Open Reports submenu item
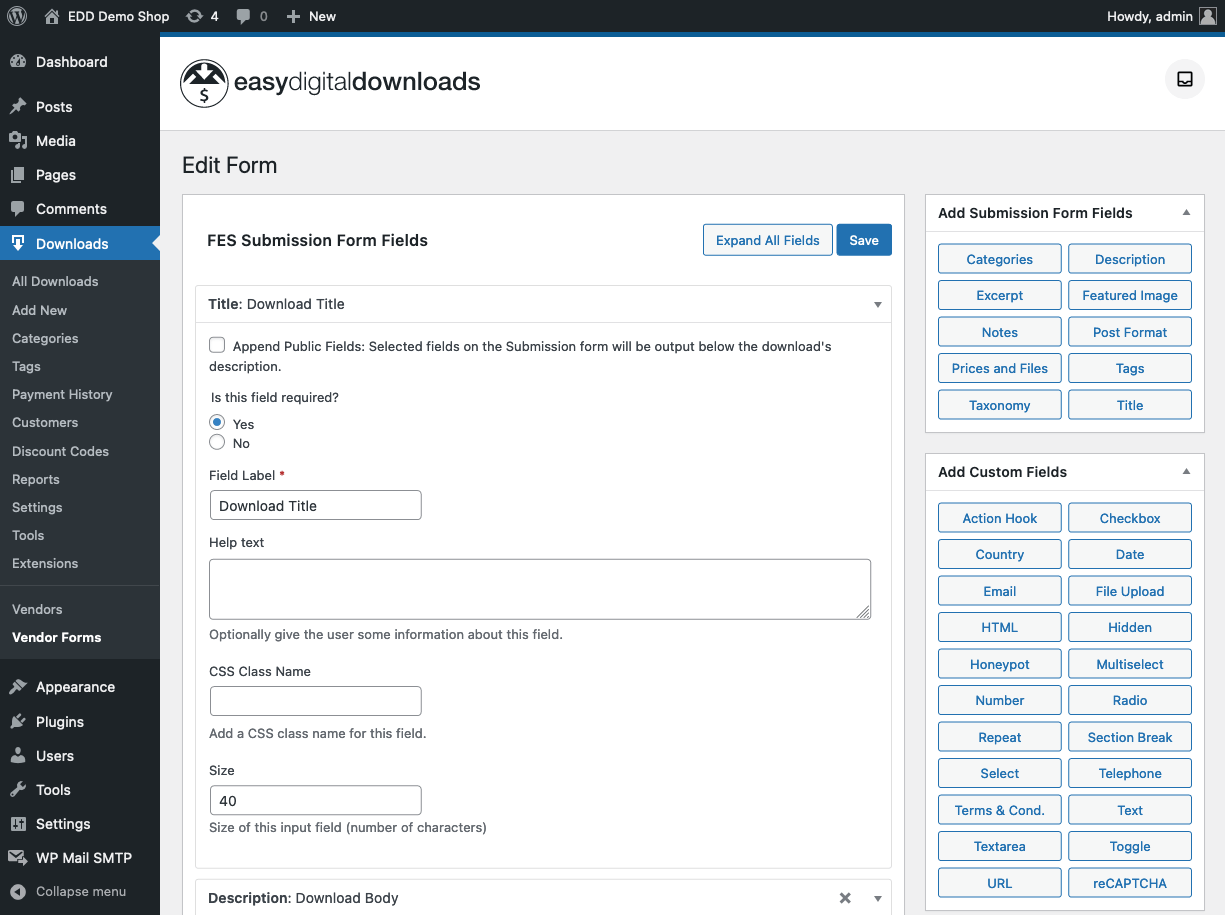The height and width of the screenshot is (915, 1225). pos(36,479)
